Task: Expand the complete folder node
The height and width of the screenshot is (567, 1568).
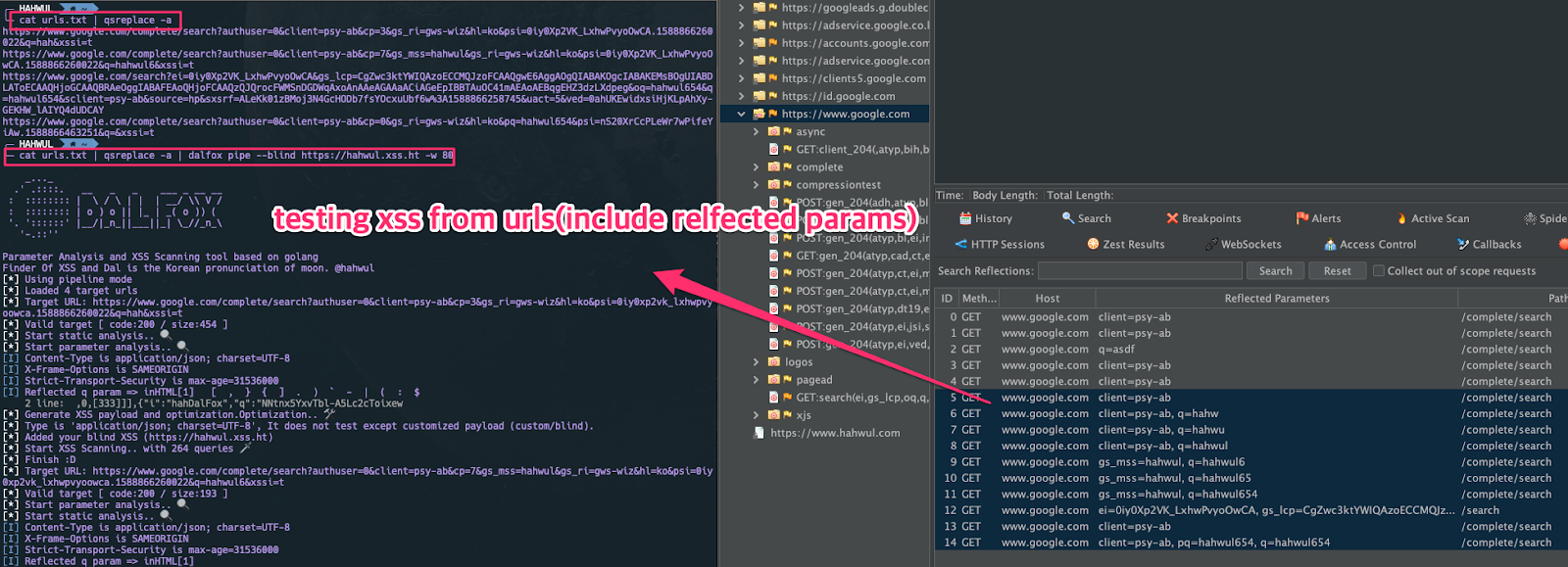Action: [756, 166]
